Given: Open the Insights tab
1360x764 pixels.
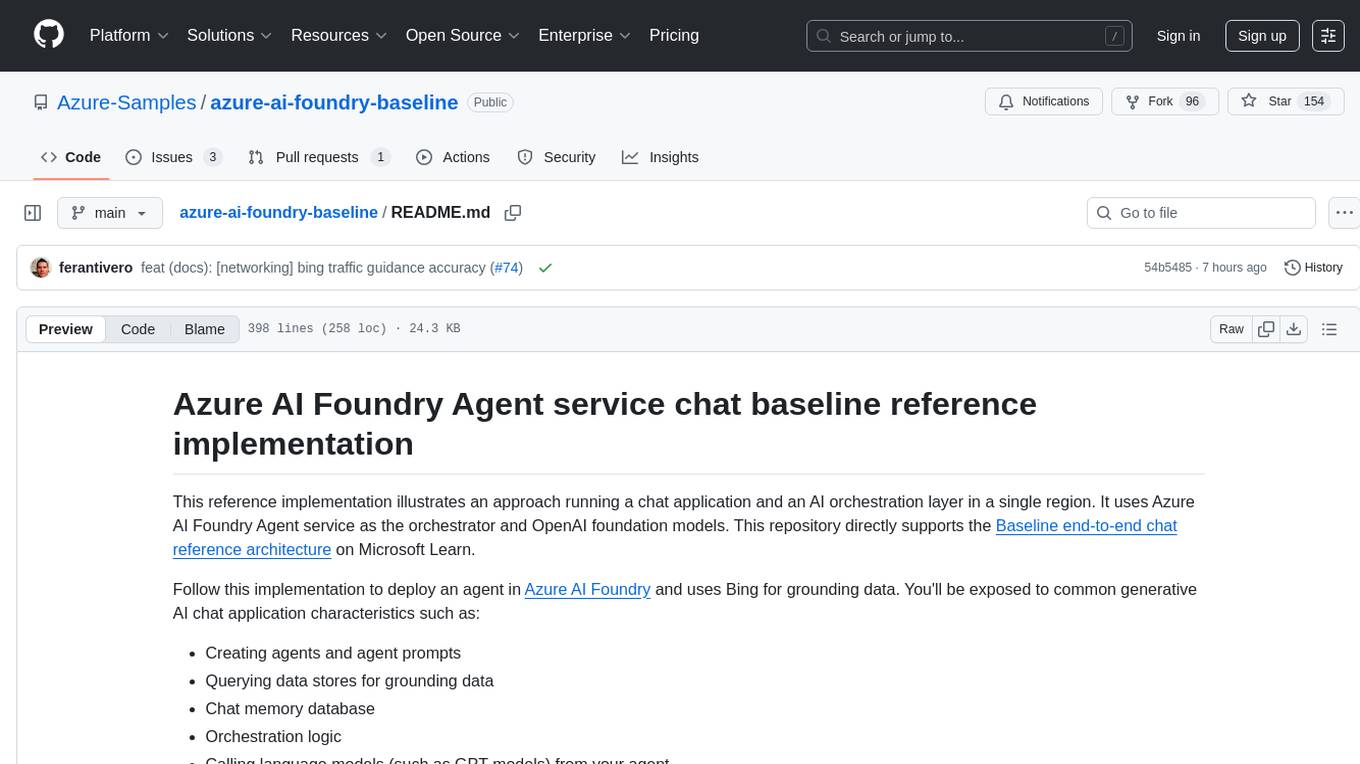Looking at the screenshot, I should tap(660, 157).
